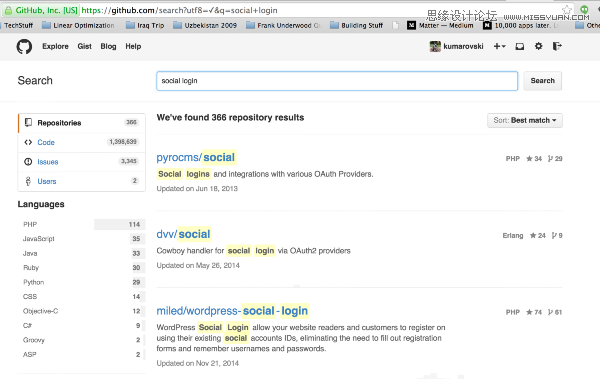Focus the social login search field
The height and width of the screenshot is (379, 600).
pyautogui.click(x=337, y=81)
